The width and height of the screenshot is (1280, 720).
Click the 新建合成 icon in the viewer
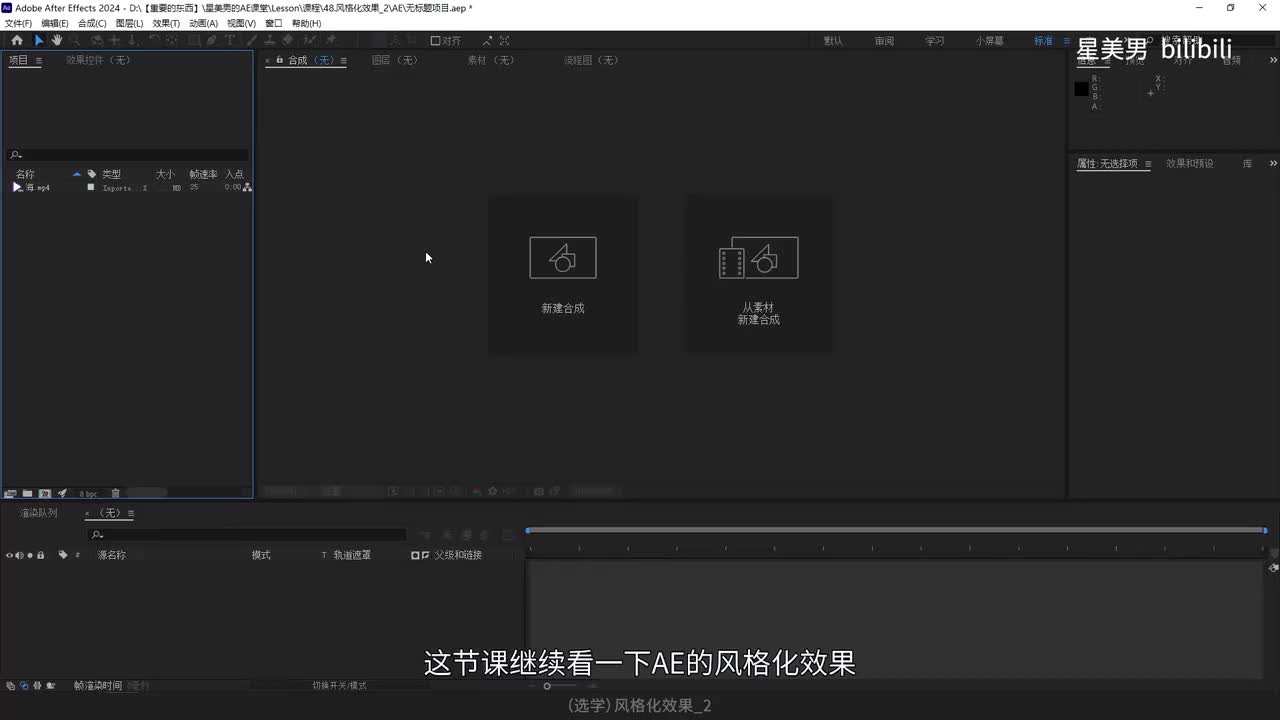click(x=563, y=258)
